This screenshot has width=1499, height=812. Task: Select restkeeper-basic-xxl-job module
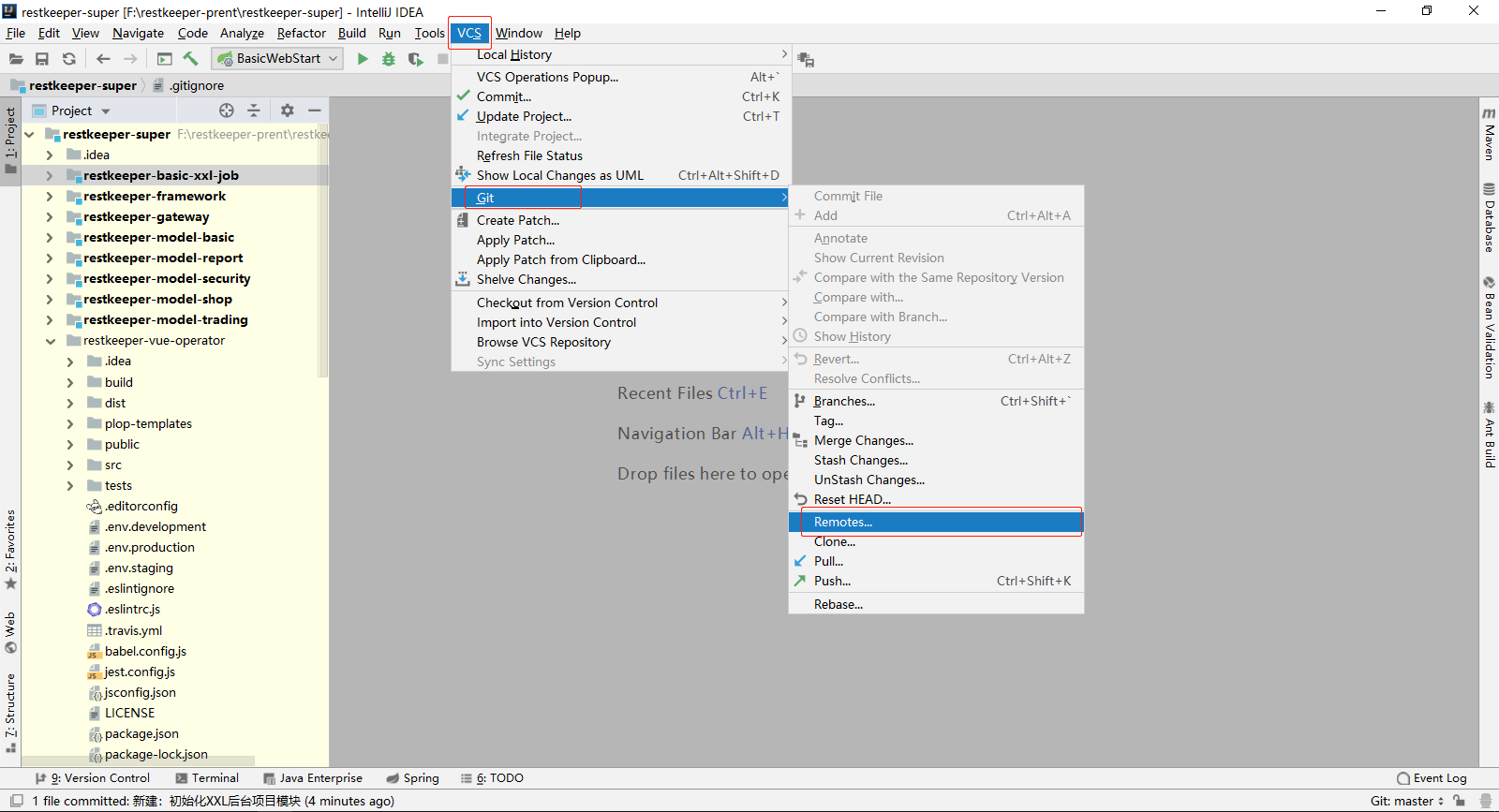(160, 176)
